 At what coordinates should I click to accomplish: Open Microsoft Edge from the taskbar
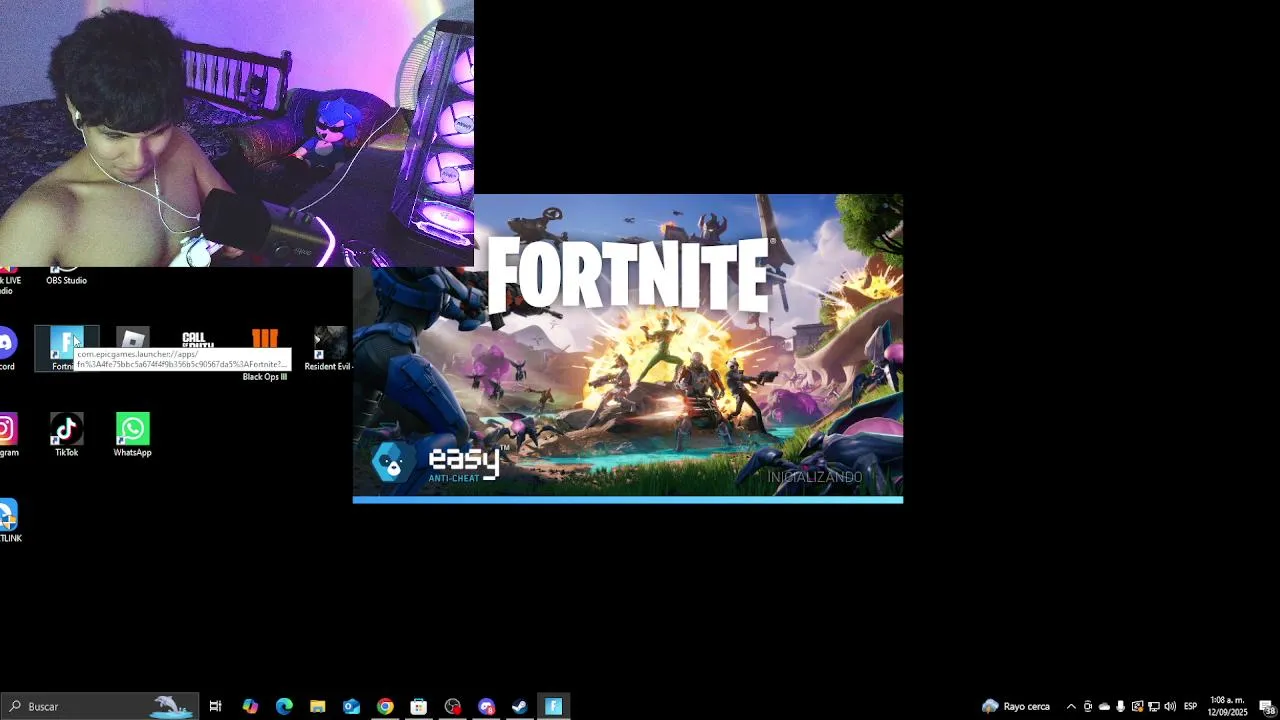284,706
